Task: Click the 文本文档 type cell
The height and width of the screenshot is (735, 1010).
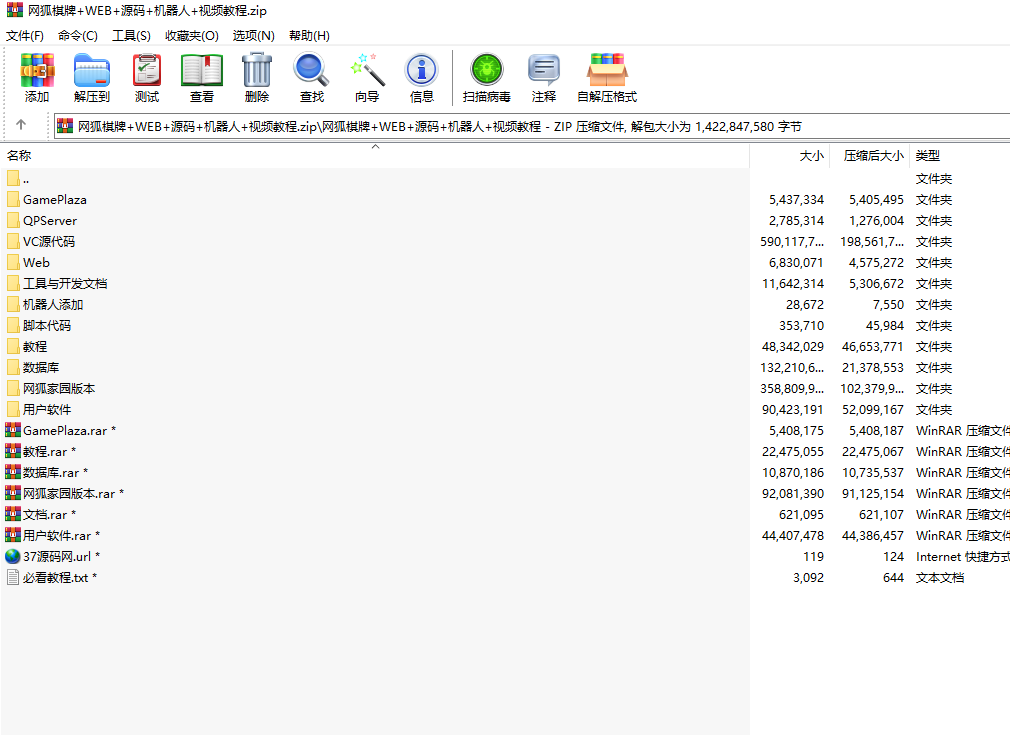Action: point(940,577)
